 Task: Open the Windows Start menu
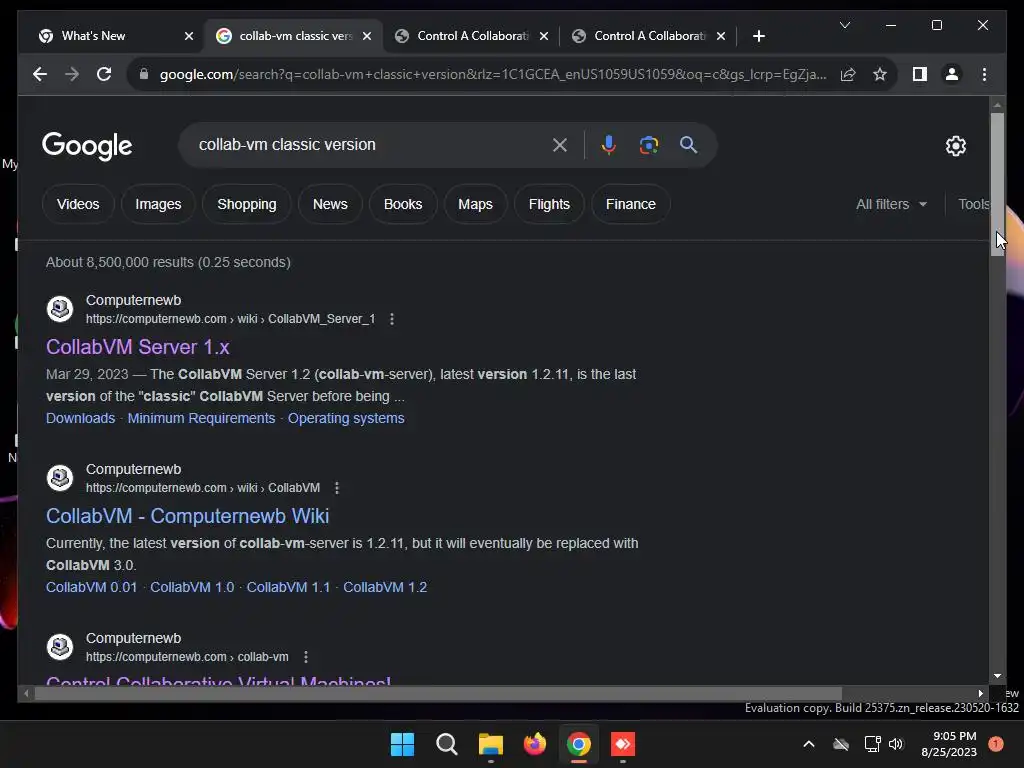(402, 744)
